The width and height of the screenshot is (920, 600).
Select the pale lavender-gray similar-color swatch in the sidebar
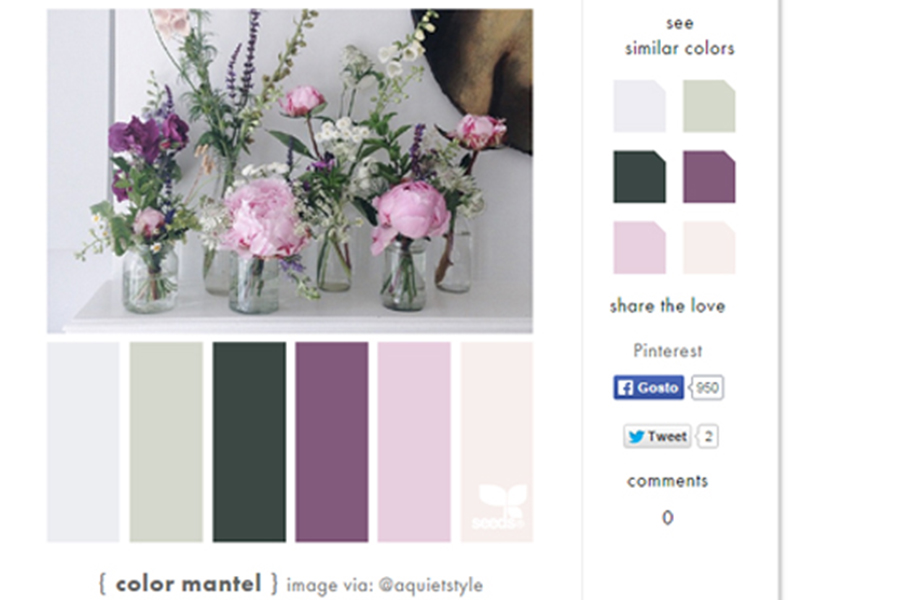click(x=640, y=106)
